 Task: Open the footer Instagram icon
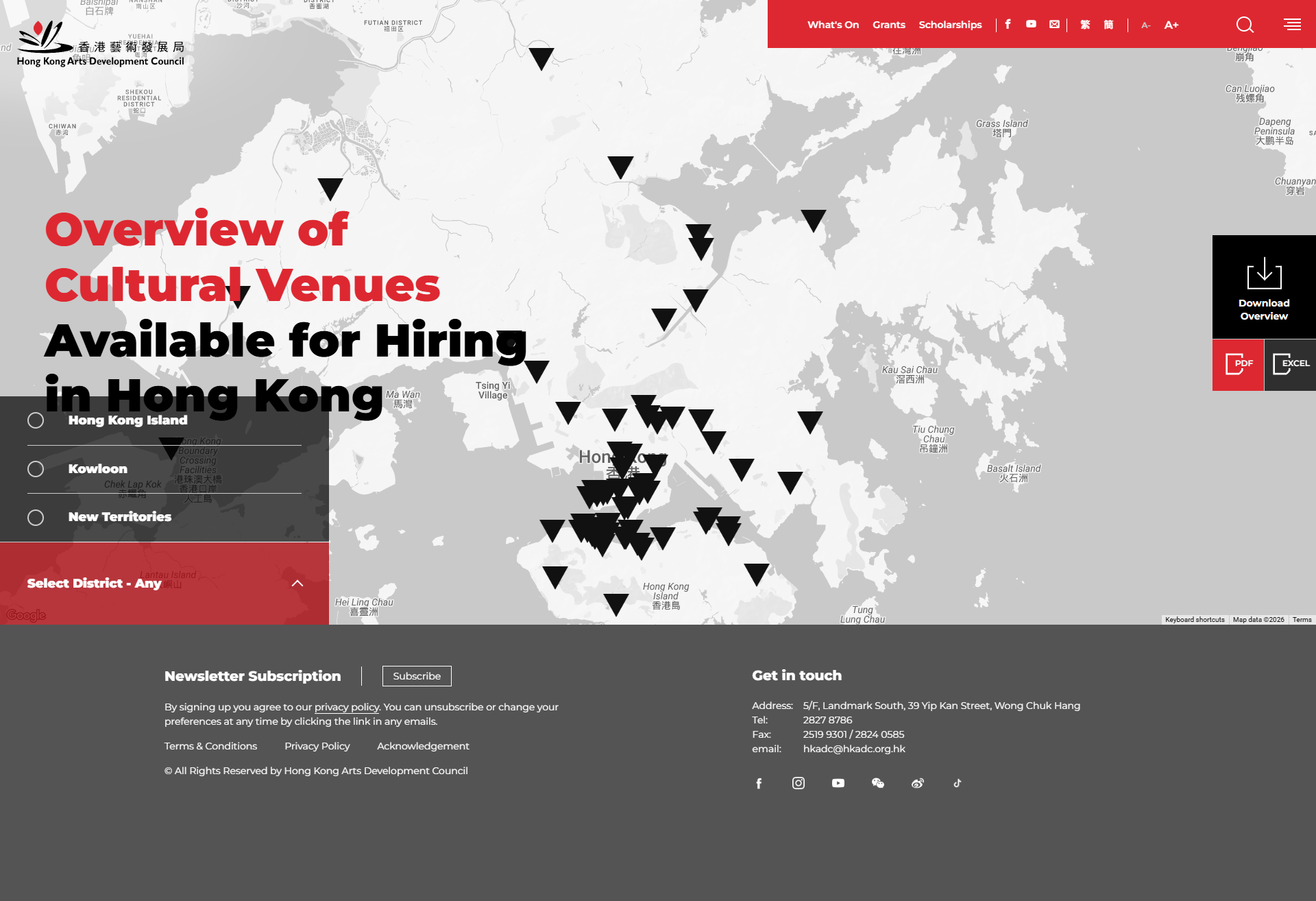pos(799,783)
